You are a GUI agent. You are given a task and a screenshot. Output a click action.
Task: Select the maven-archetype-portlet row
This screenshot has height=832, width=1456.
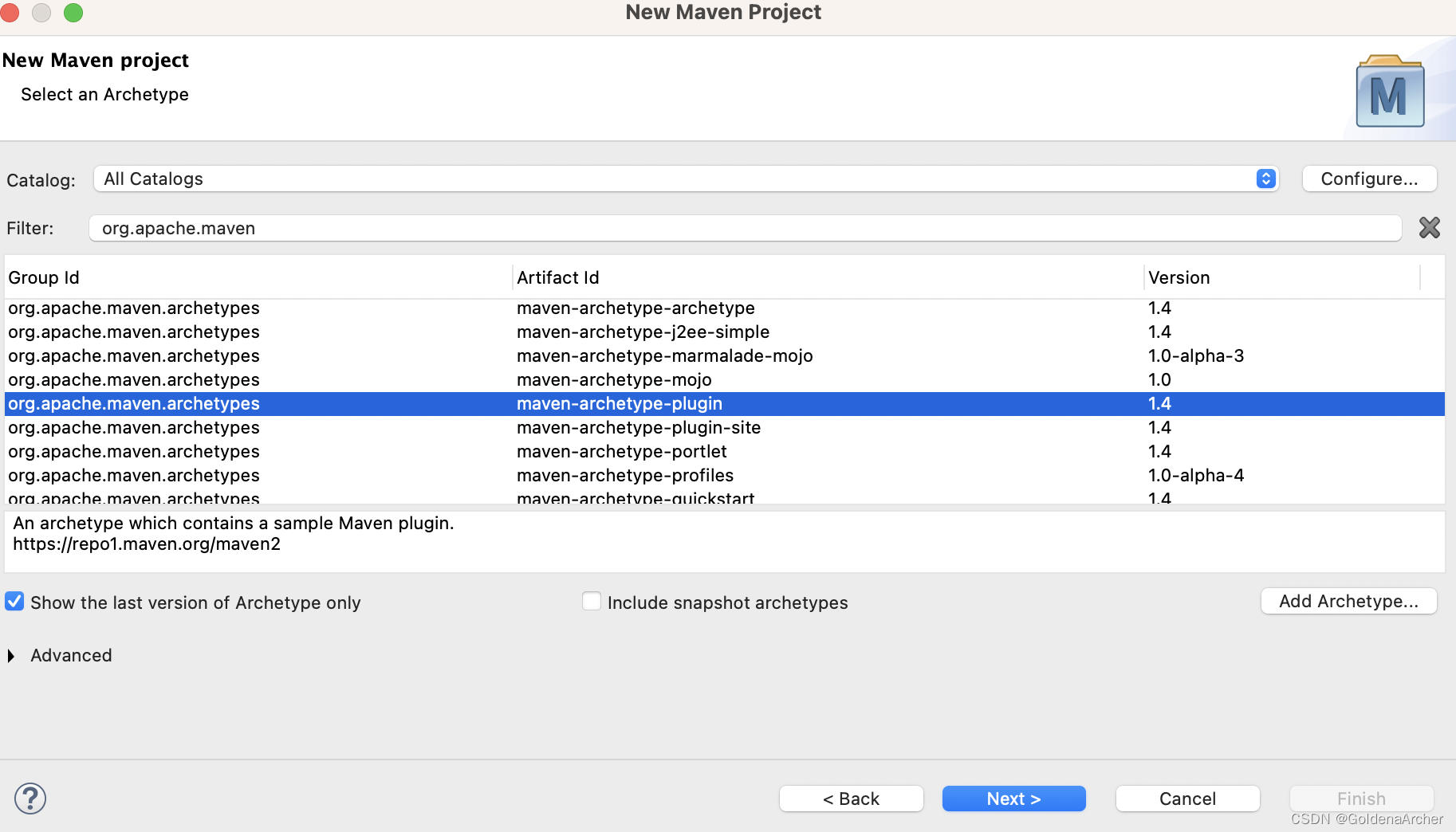(725, 452)
